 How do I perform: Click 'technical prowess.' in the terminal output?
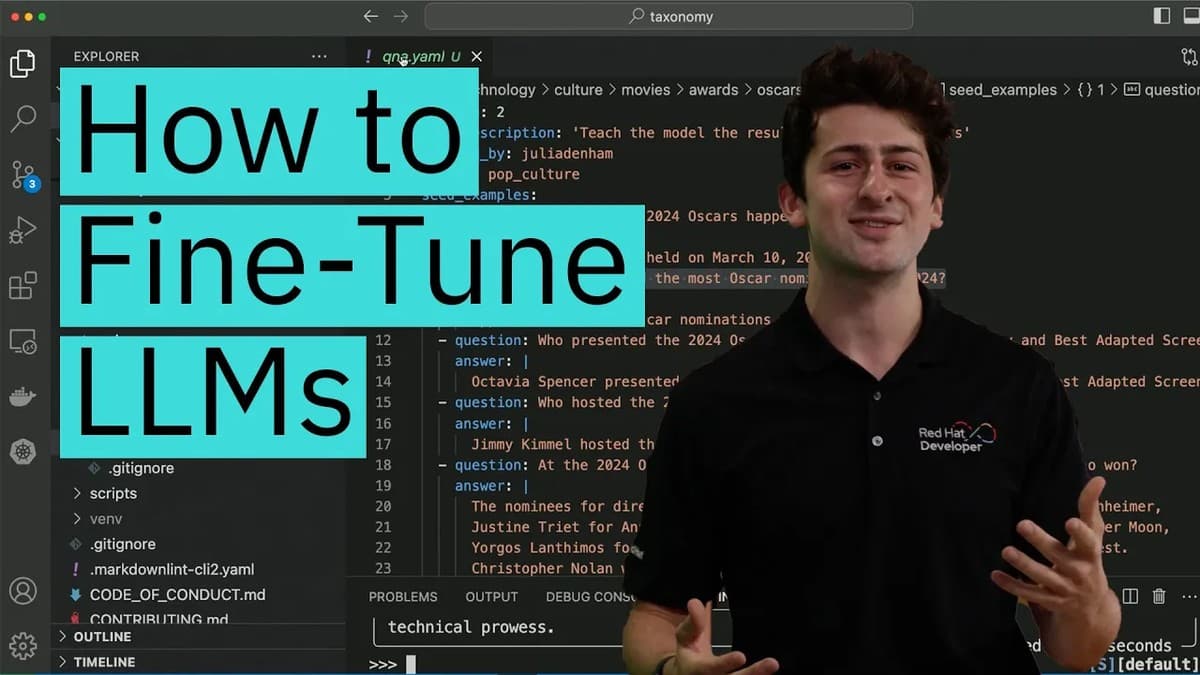click(471, 627)
